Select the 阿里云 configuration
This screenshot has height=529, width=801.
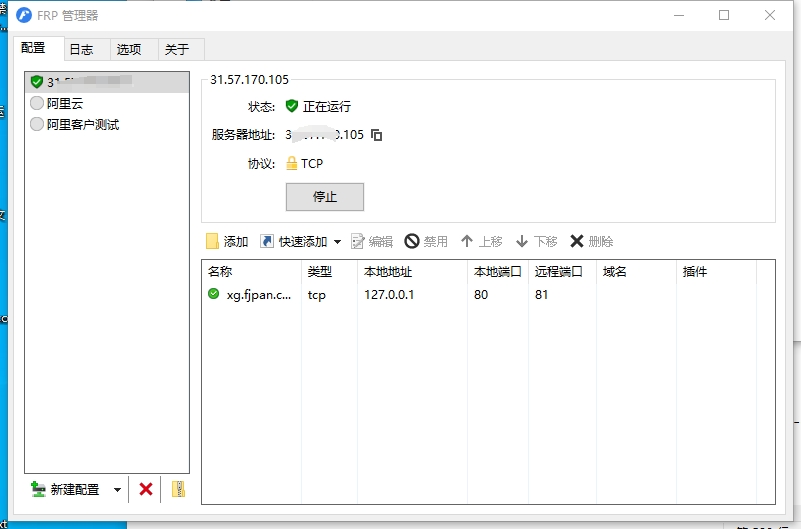pyautogui.click(x=65, y=103)
